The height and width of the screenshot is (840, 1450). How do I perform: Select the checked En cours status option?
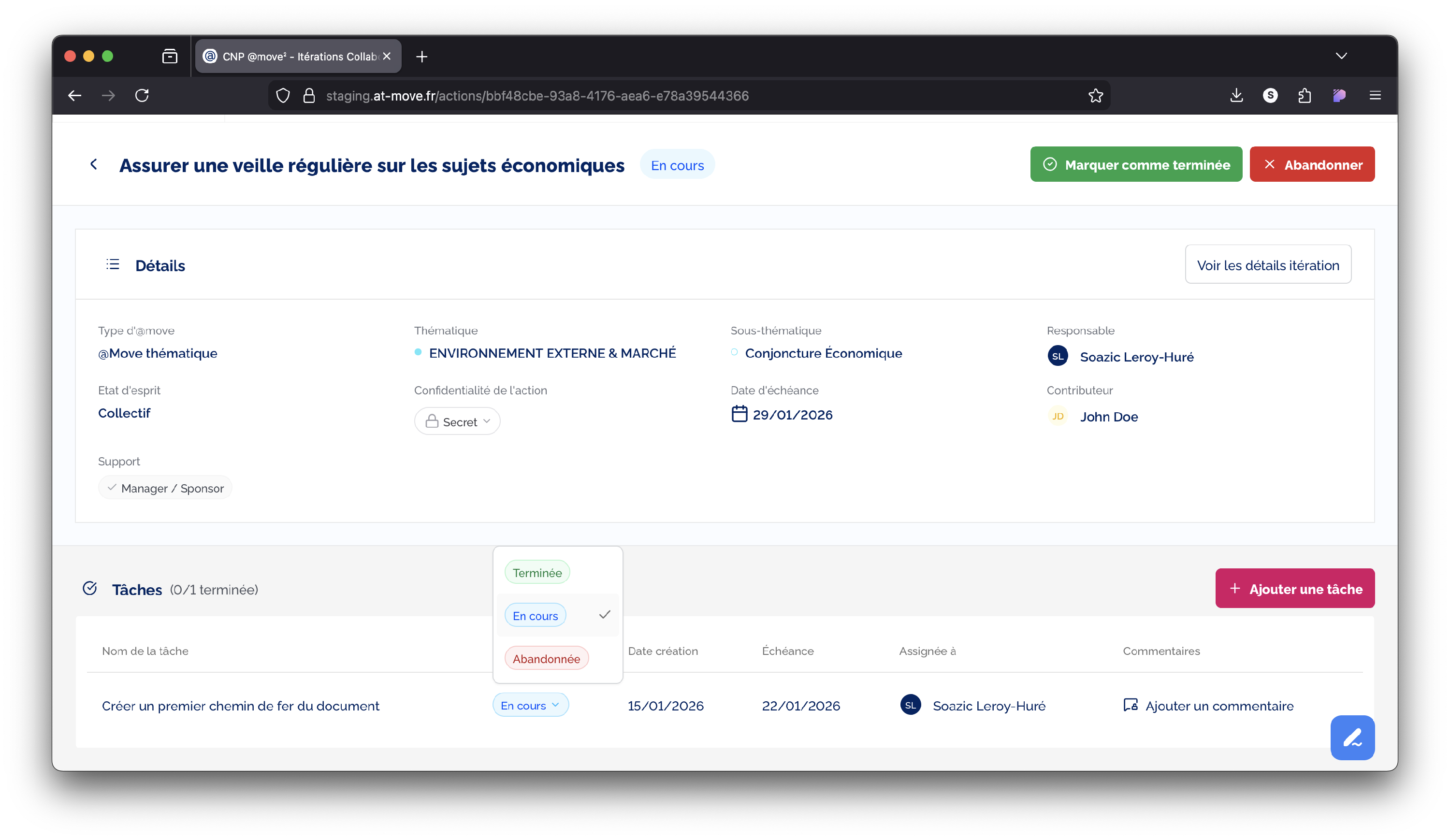(x=535, y=616)
